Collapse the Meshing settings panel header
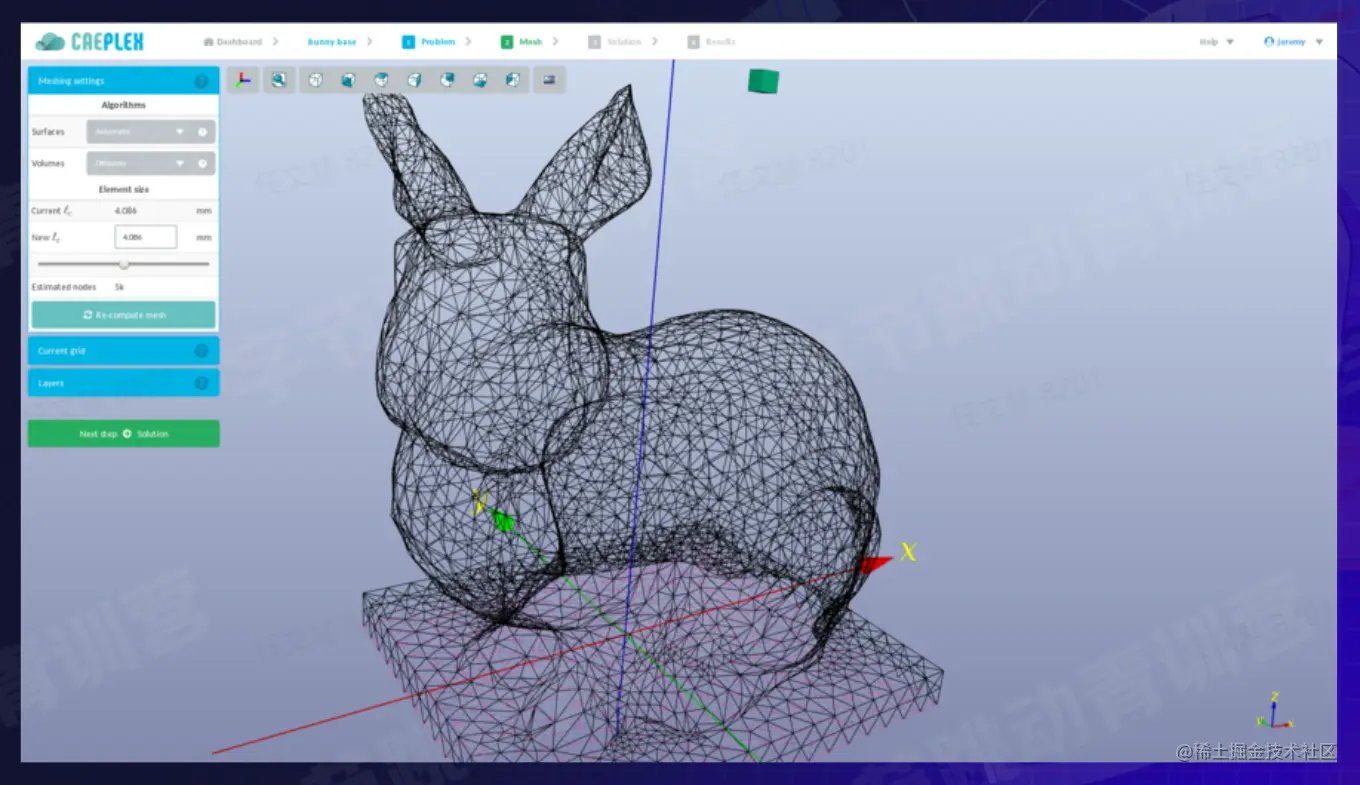The image size is (1360, 785). tap(123, 81)
